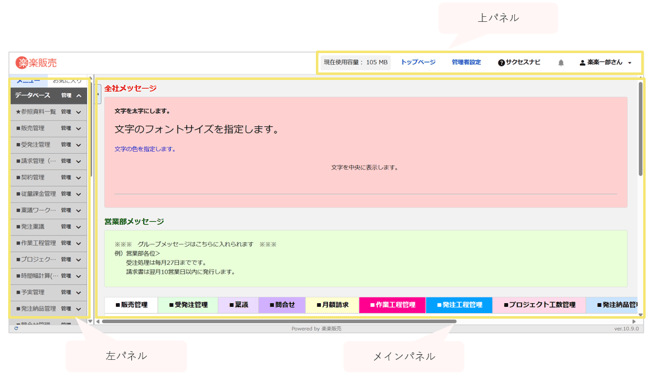This screenshot has height=378, width=650.
Task: Click the left menu vertical scrollbar
Action: click(x=90, y=130)
